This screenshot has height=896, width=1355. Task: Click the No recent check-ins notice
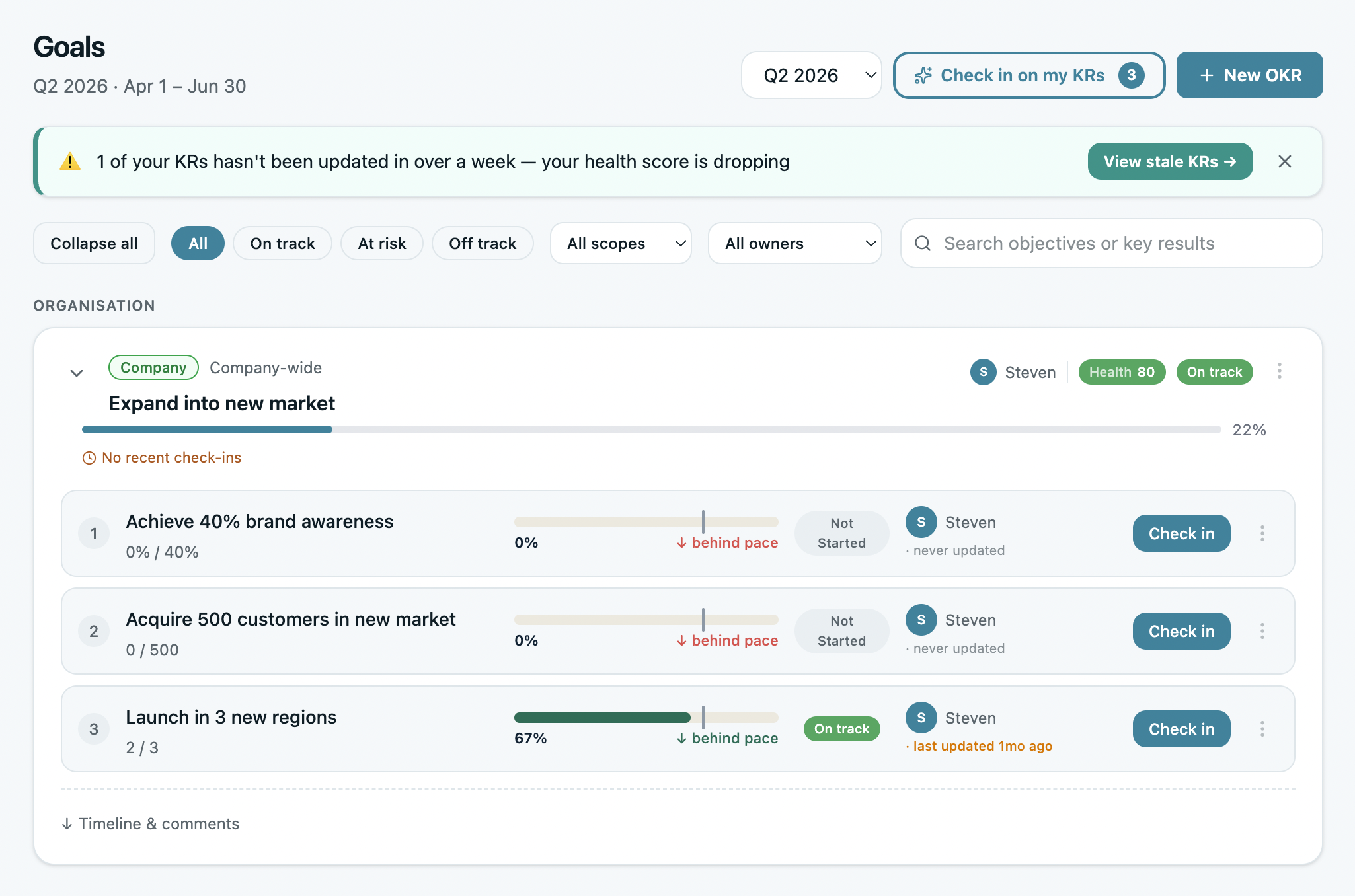coord(162,457)
